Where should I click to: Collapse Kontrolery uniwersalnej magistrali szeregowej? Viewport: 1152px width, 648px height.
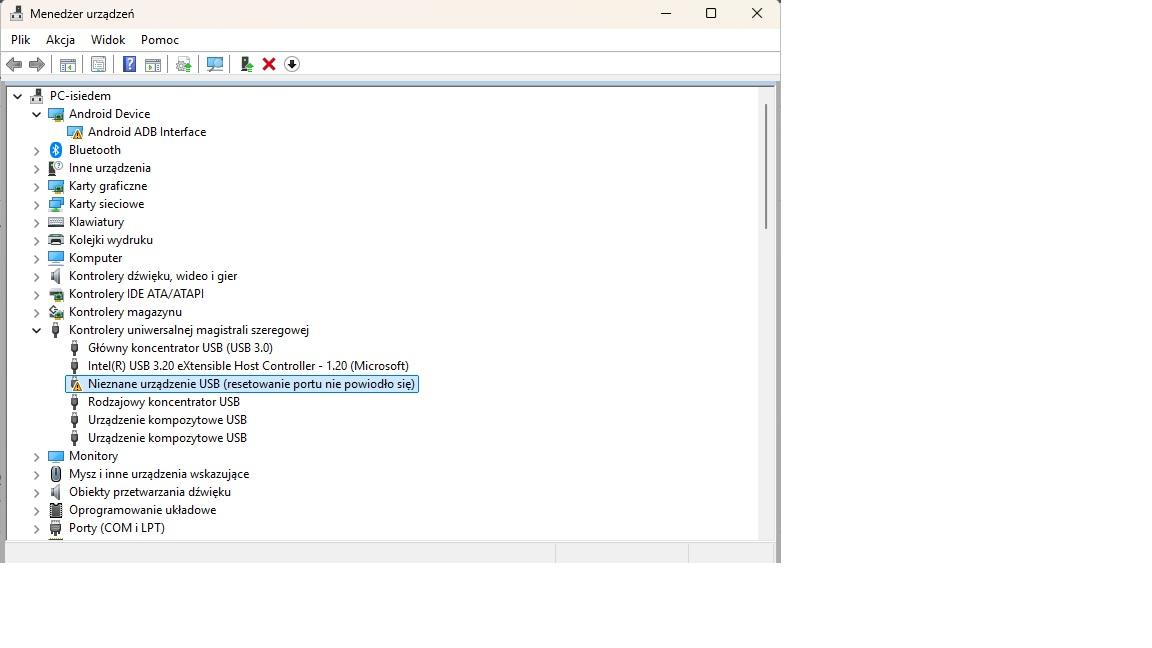(x=37, y=330)
